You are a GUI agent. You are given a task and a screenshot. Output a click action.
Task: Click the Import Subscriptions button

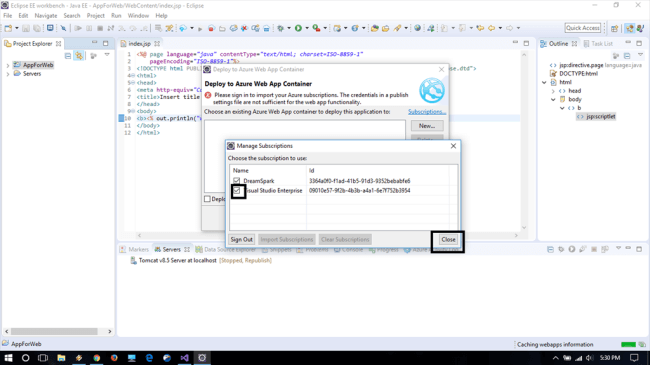(x=286, y=240)
